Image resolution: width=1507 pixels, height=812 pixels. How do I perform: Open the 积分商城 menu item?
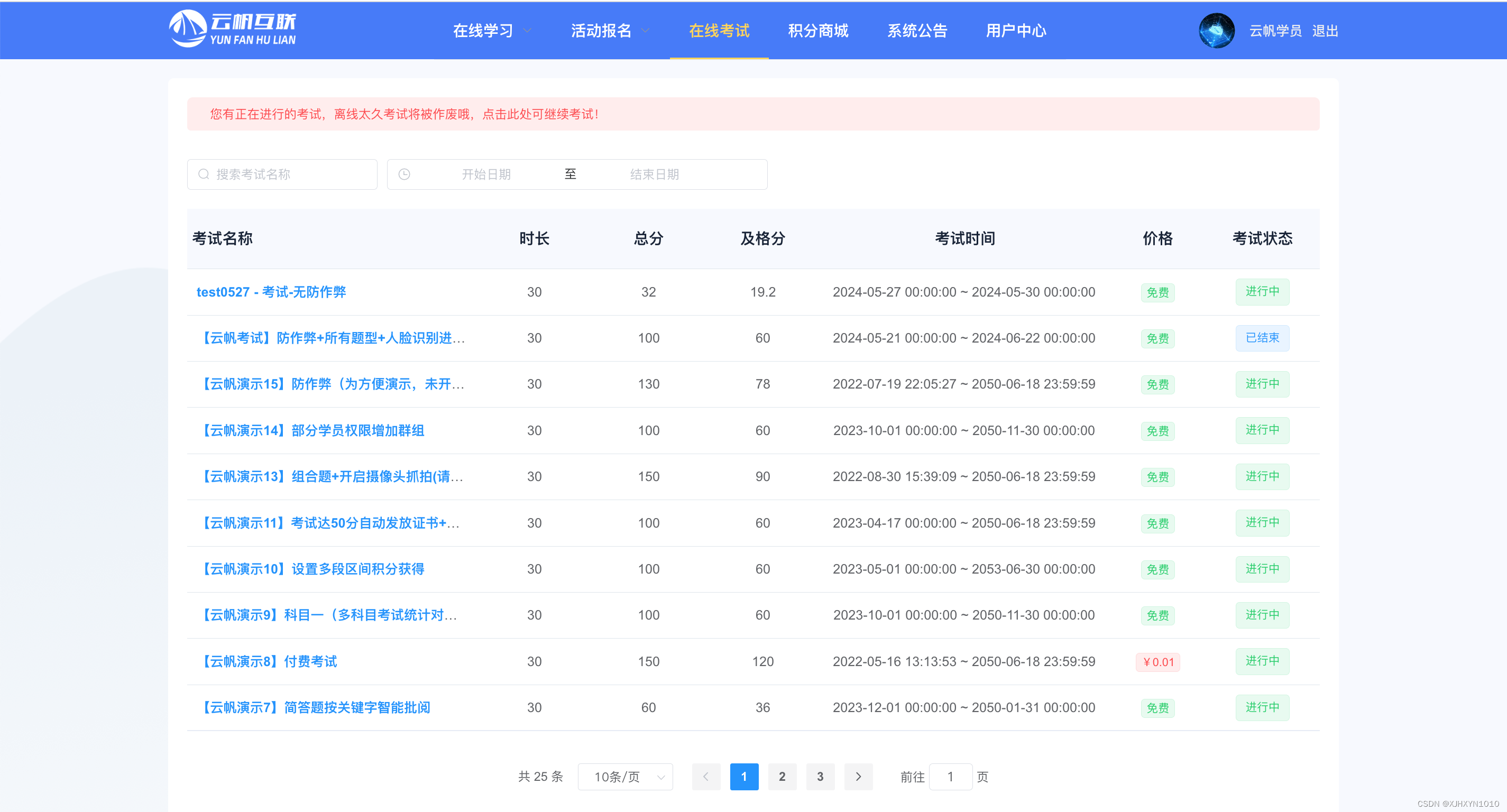[x=818, y=31]
